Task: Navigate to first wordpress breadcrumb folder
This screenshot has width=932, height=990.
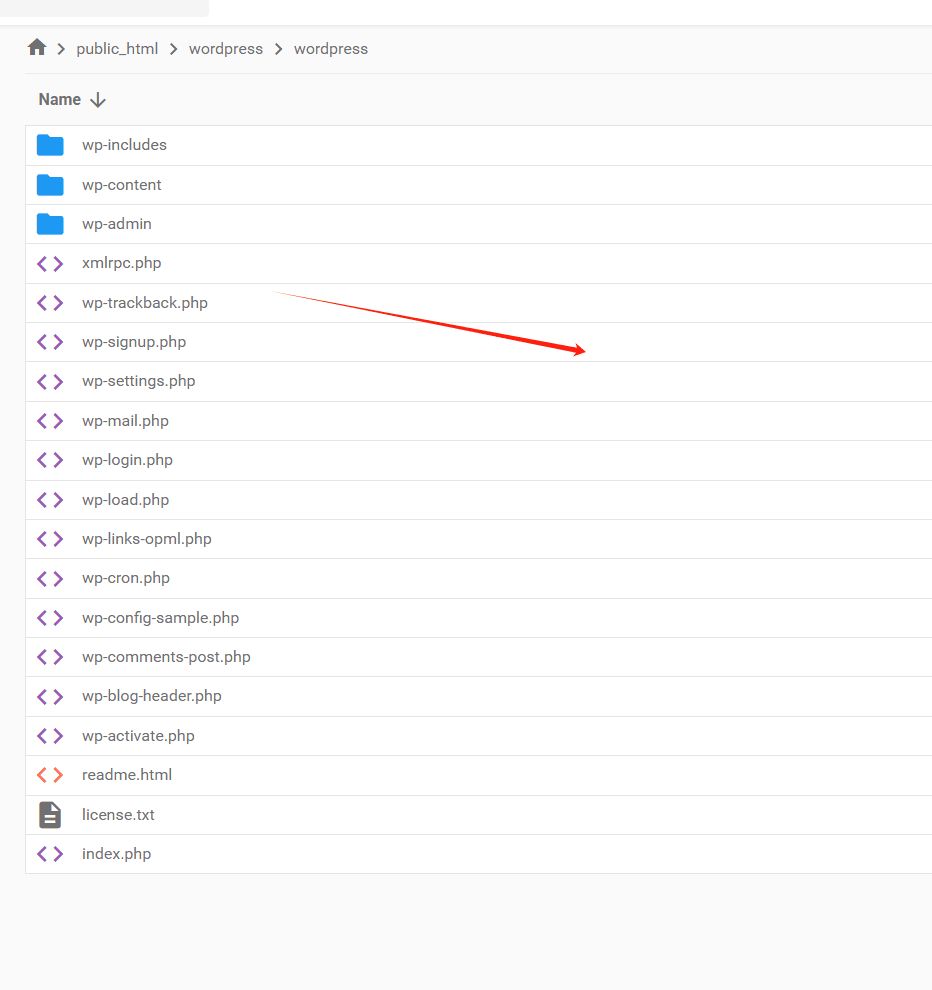Action: click(x=226, y=49)
